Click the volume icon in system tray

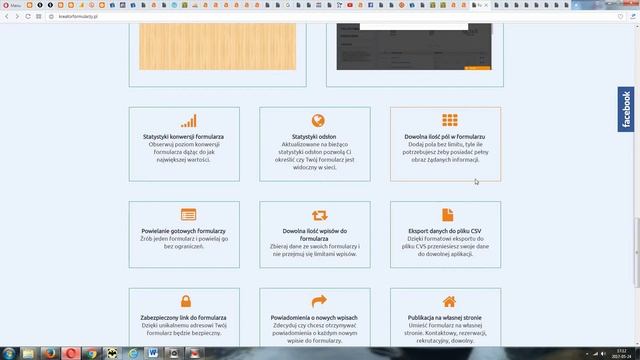(603, 354)
